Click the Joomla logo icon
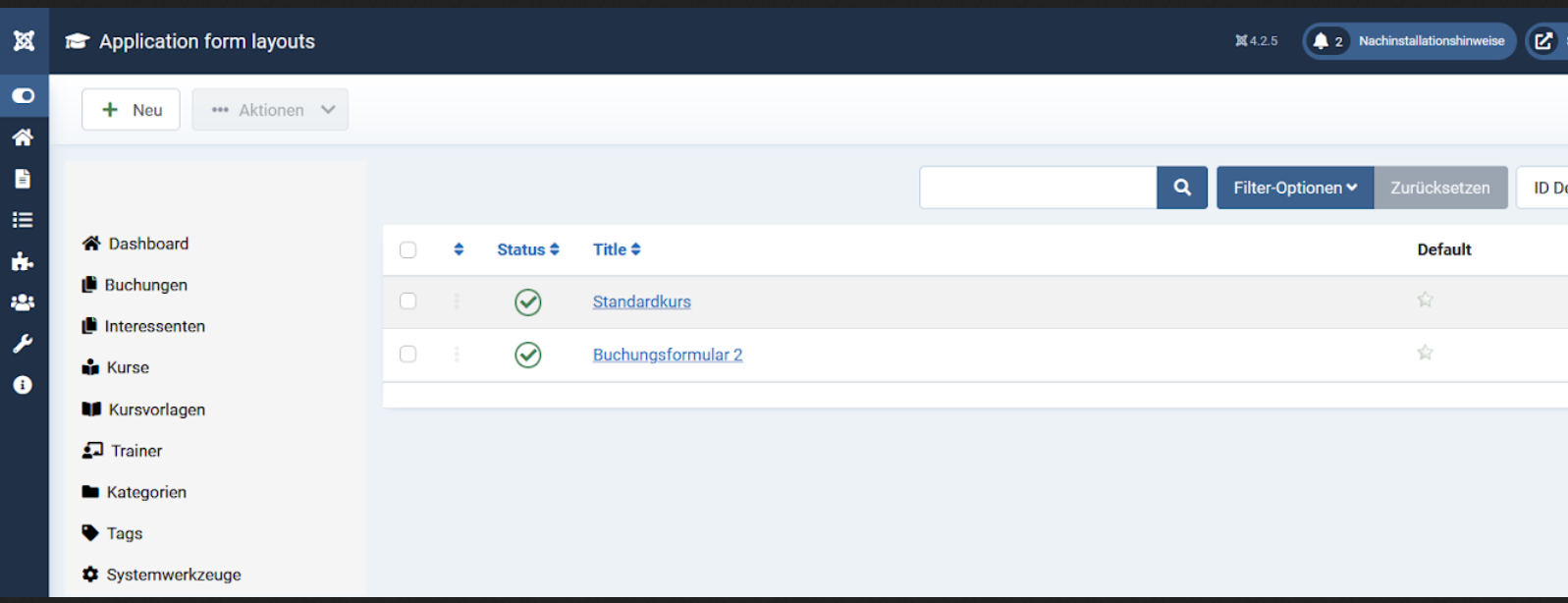The height and width of the screenshot is (603, 1568). pyautogui.click(x=24, y=40)
